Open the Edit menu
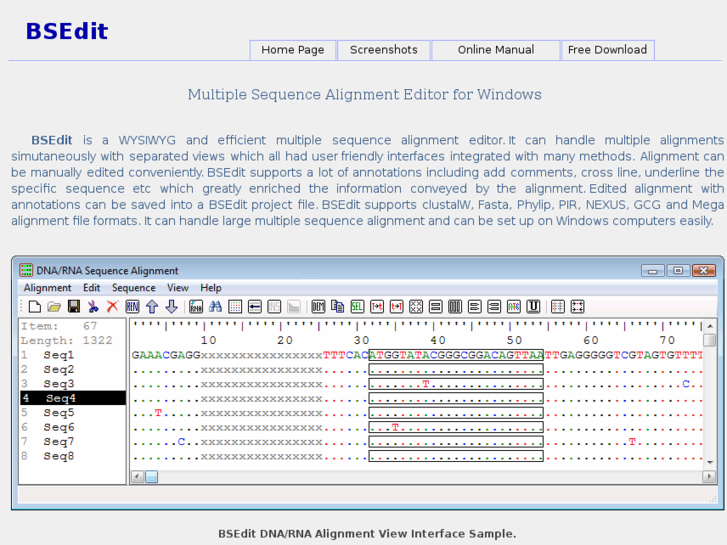Image resolution: width=727 pixels, height=545 pixels. pyautogui.click(x=92, y=288)
